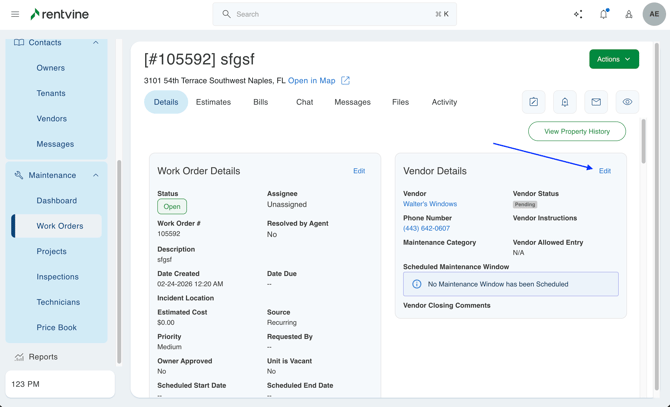
Task: Collapse the Maintenance sidebar section
Action: pos(96,175)
